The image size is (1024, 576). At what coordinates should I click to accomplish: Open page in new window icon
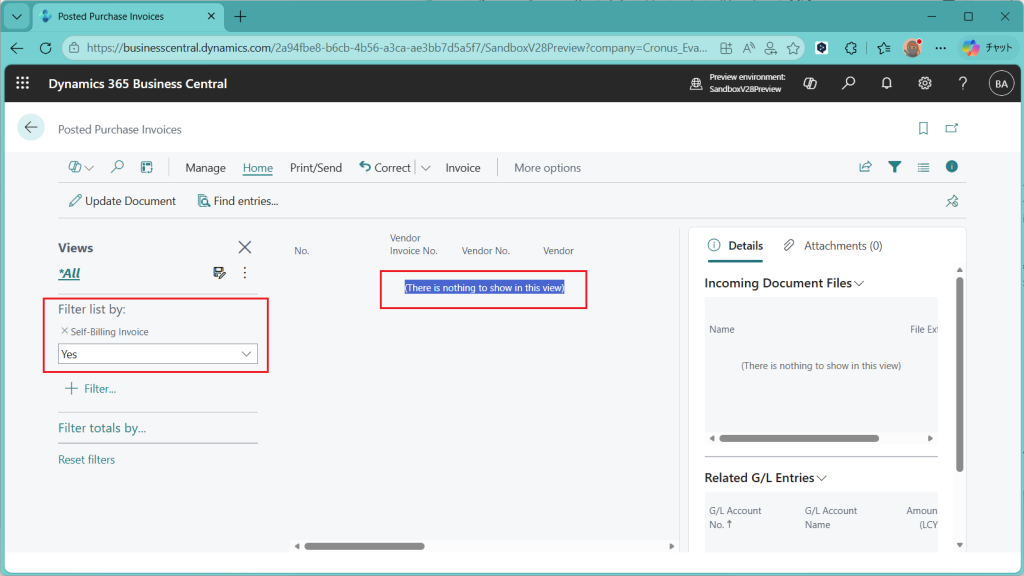(952, 128)
